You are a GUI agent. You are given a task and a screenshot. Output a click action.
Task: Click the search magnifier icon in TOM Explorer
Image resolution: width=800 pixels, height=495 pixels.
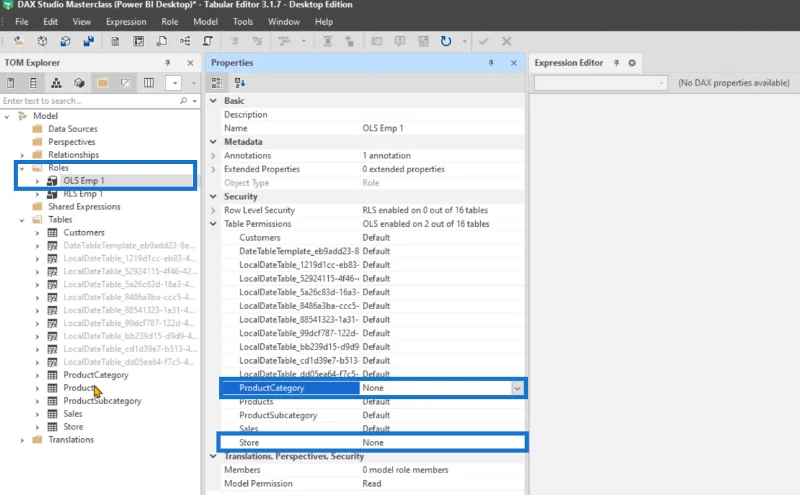point(183,101)
